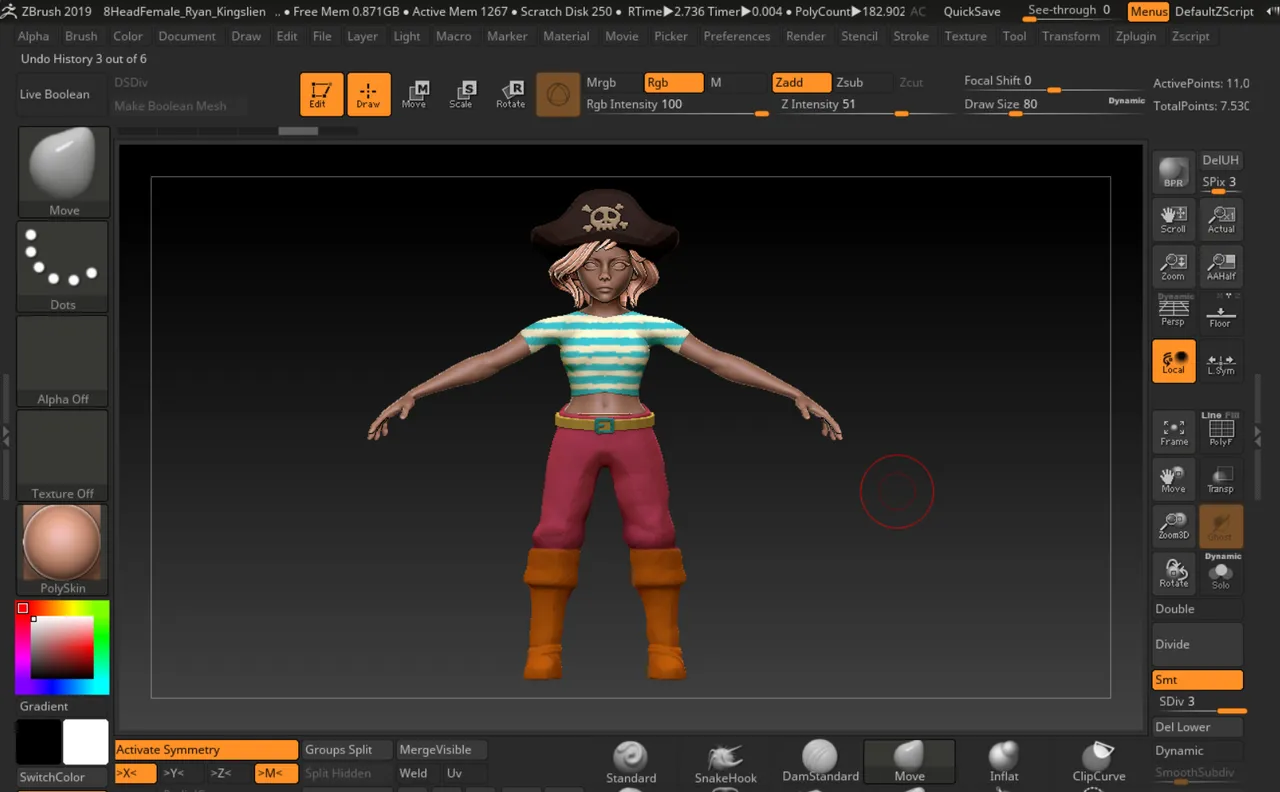
Task: Toggle the Gizmo 3D sphere icon
Action: (558, 94)
